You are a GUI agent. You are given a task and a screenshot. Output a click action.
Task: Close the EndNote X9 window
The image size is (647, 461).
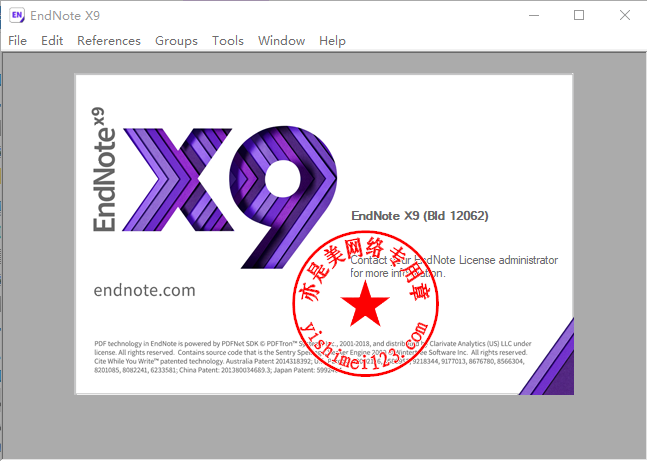pyautogui.click(x=625, y=15)
